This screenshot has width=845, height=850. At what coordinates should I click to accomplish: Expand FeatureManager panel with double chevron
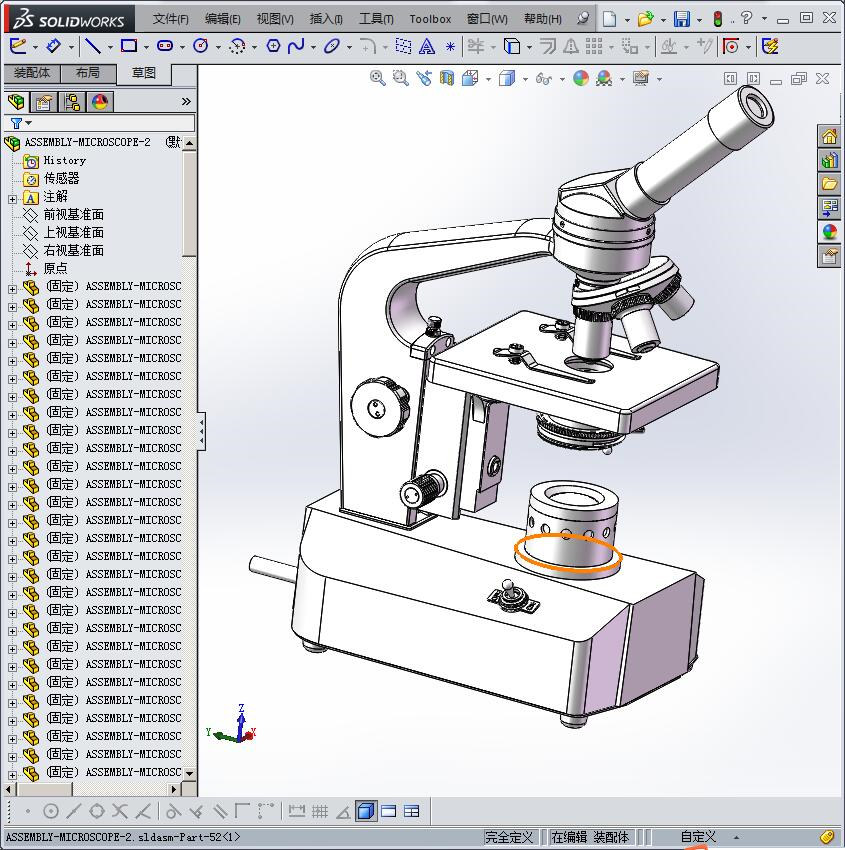186,101
